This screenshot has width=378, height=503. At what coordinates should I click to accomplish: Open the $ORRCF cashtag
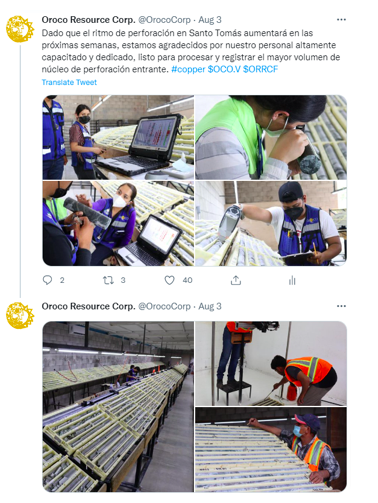tap(260, 69)
